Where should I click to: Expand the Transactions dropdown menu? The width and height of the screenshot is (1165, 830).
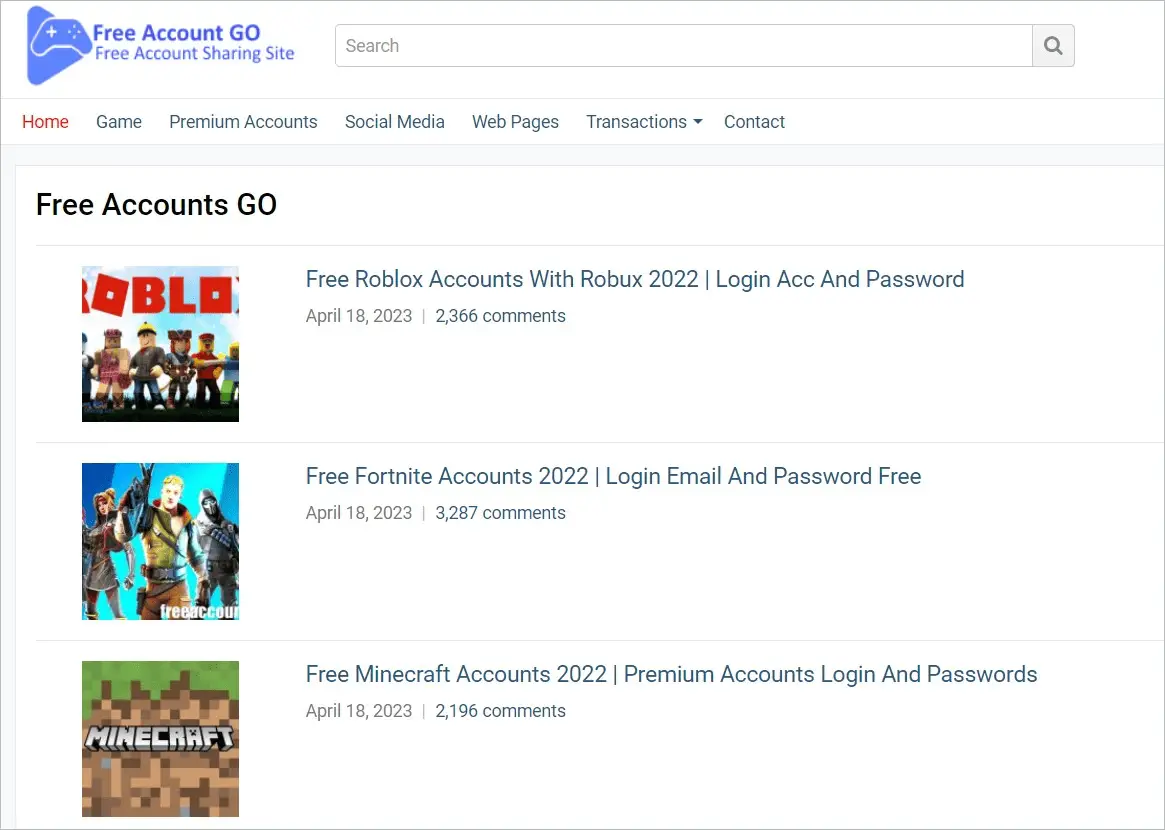point(643,122)
